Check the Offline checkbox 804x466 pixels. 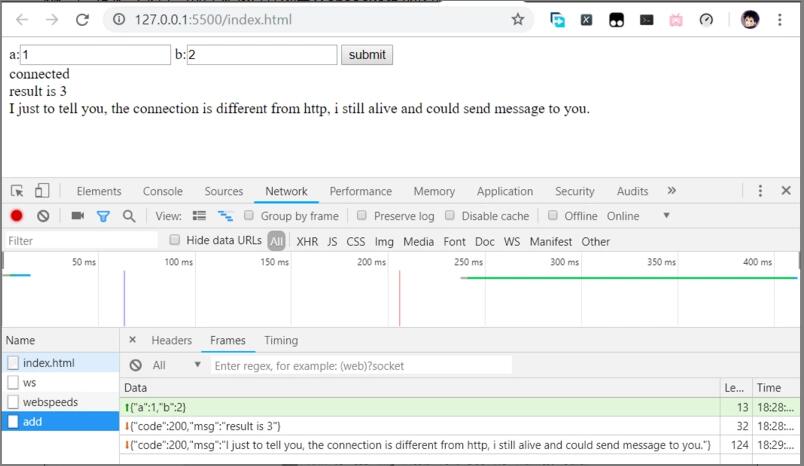pyautogui.click(x=553, y=215)
